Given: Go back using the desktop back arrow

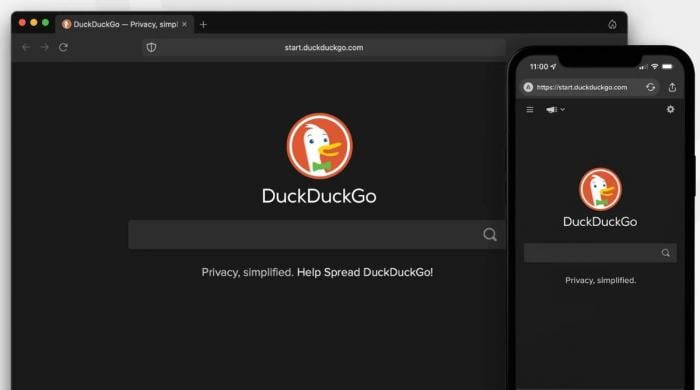Looking at the screenshot, I should 26,47.
